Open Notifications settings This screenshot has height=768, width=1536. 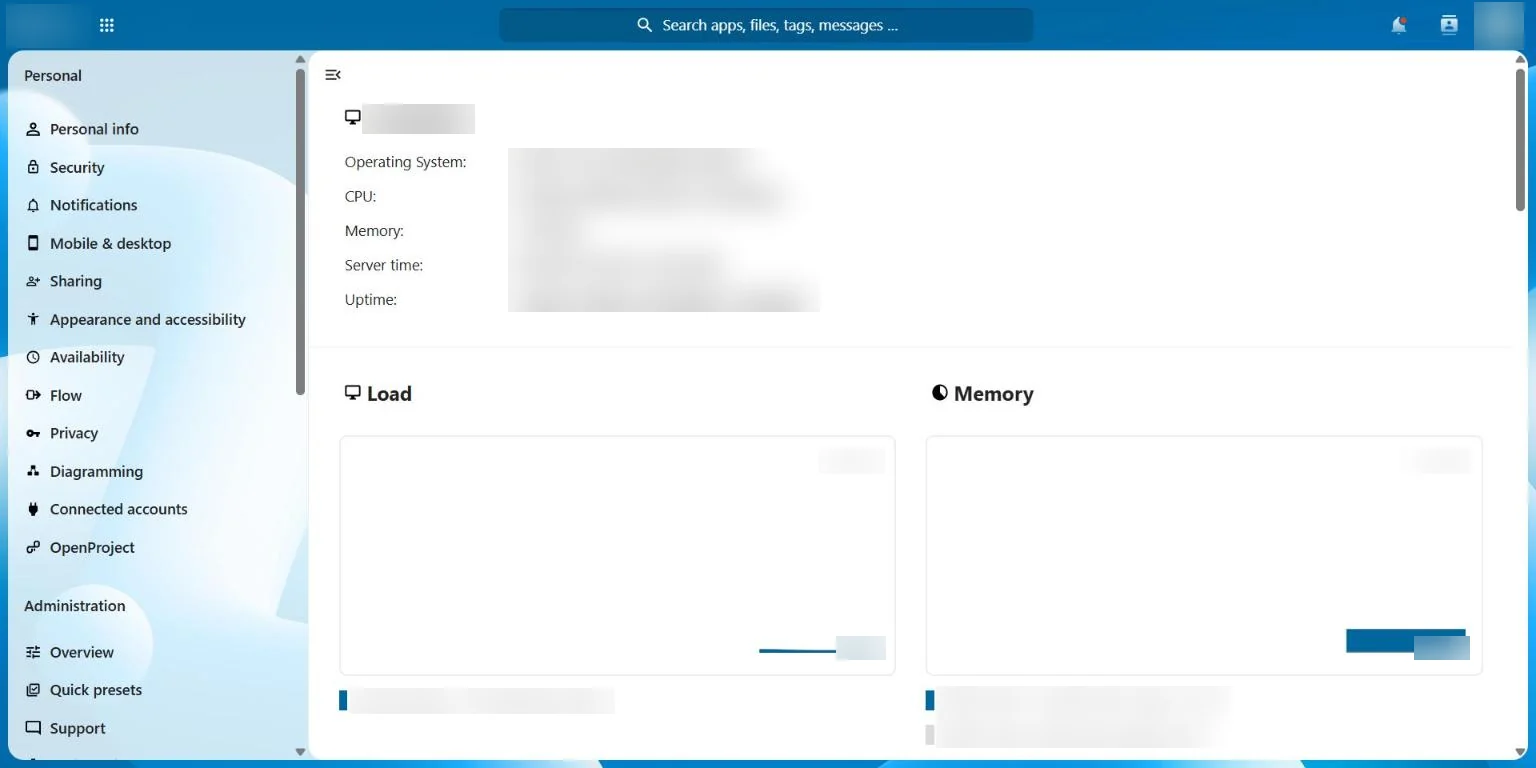tap(154, 205)
